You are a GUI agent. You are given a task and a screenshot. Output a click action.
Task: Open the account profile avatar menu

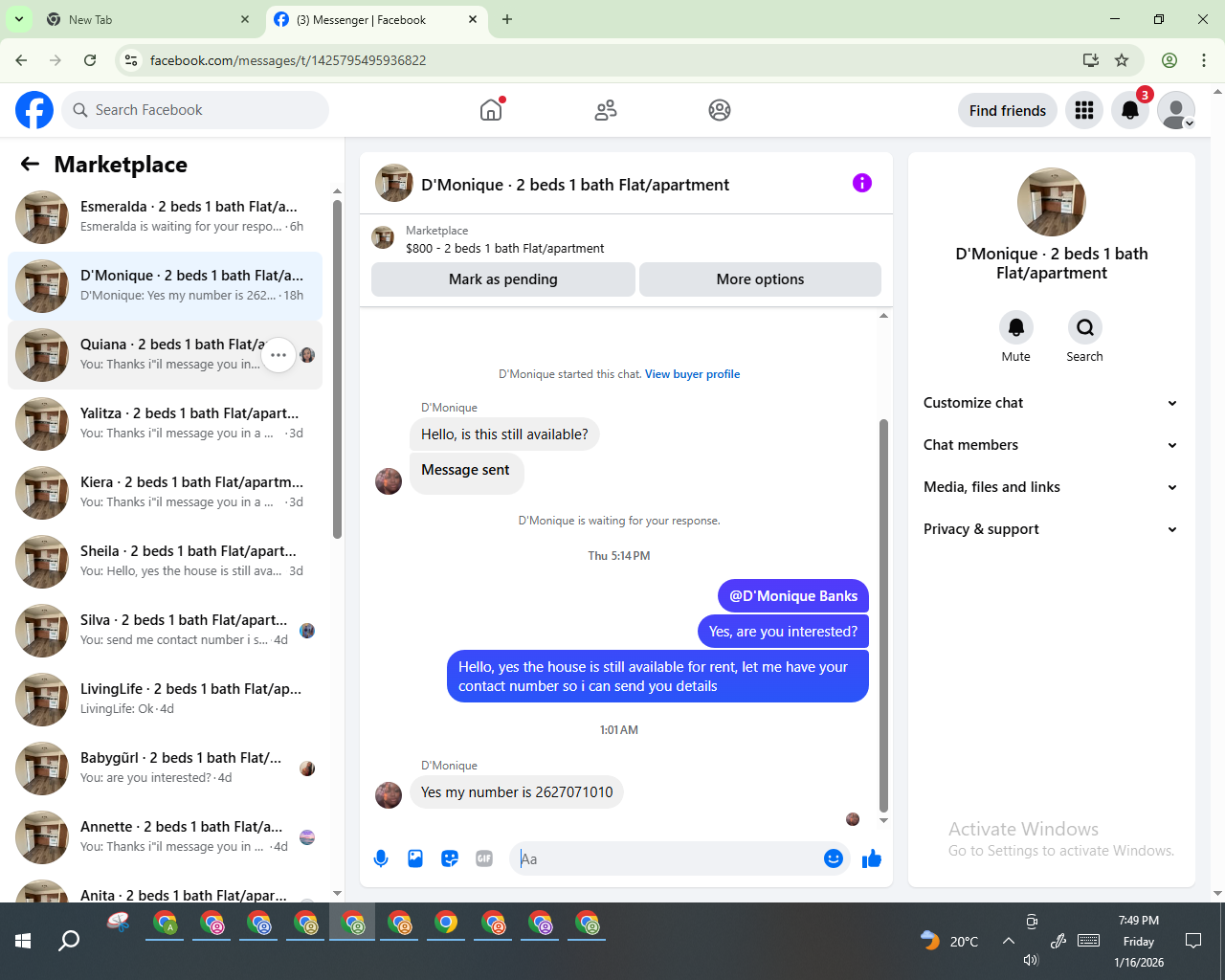(x=1176, y=110)
